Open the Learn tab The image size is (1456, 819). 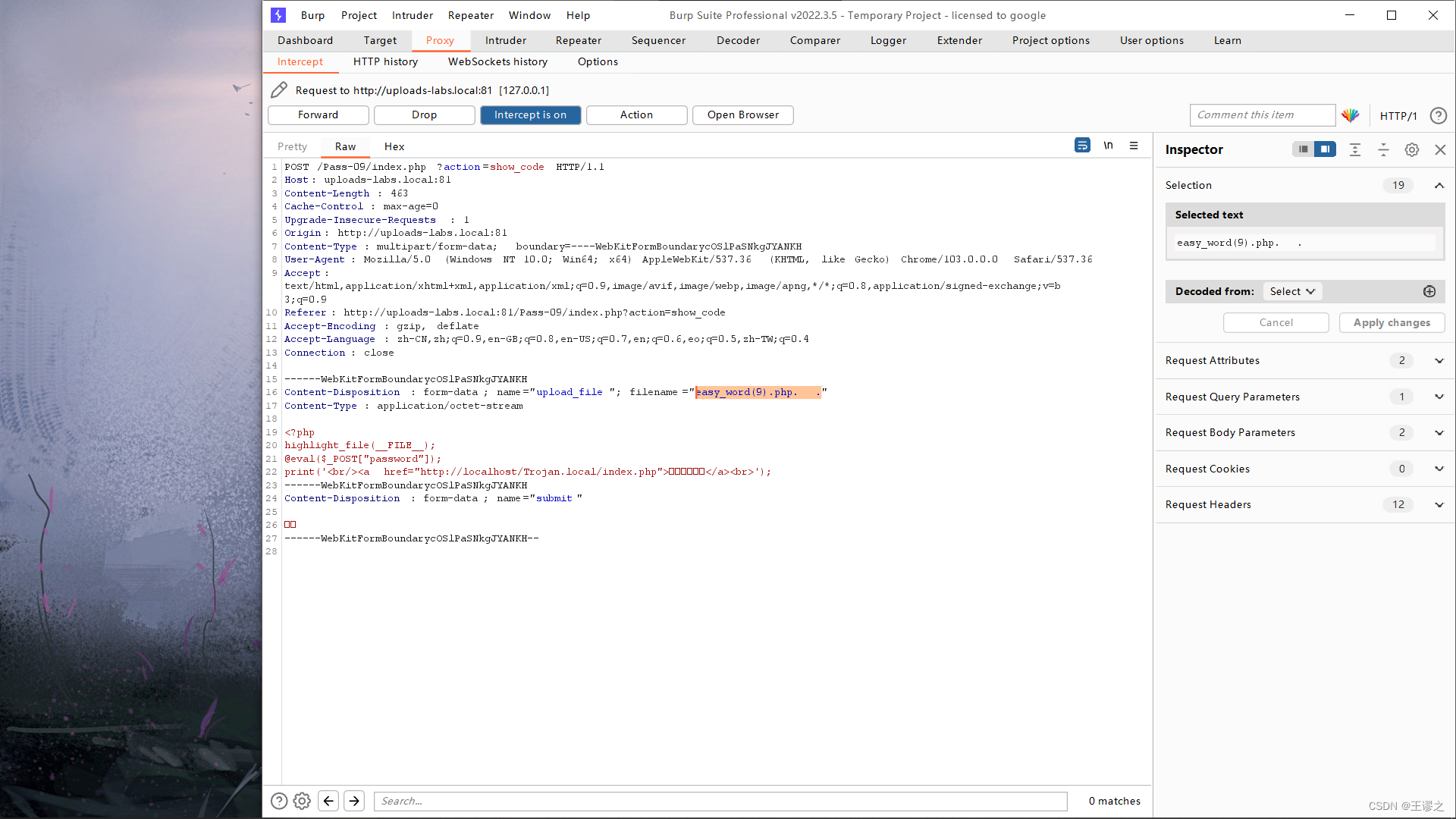[x=1227, y=40]
